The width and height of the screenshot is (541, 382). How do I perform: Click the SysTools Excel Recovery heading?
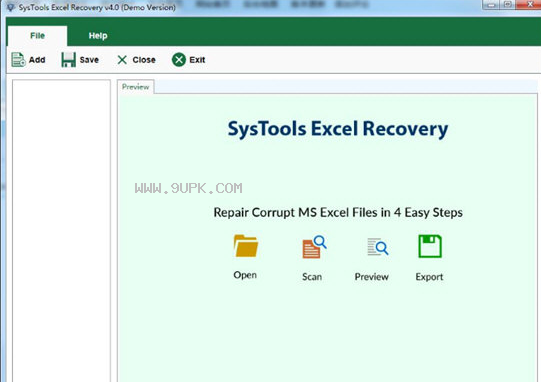click(x=338, y=129)
